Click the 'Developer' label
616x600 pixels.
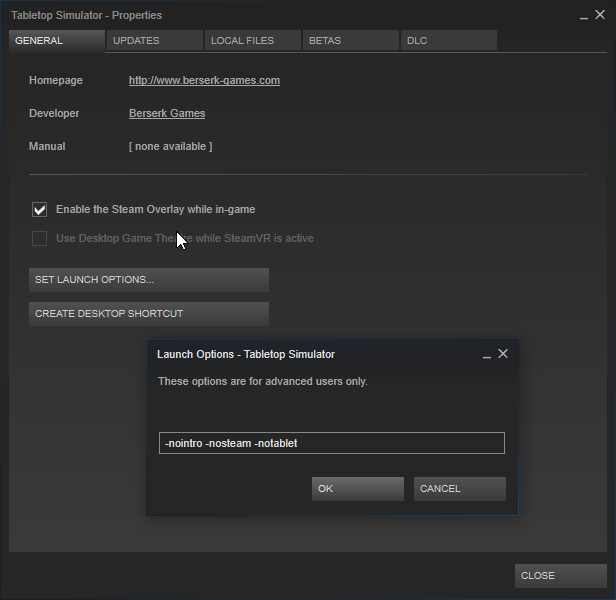tap(54, 114)
